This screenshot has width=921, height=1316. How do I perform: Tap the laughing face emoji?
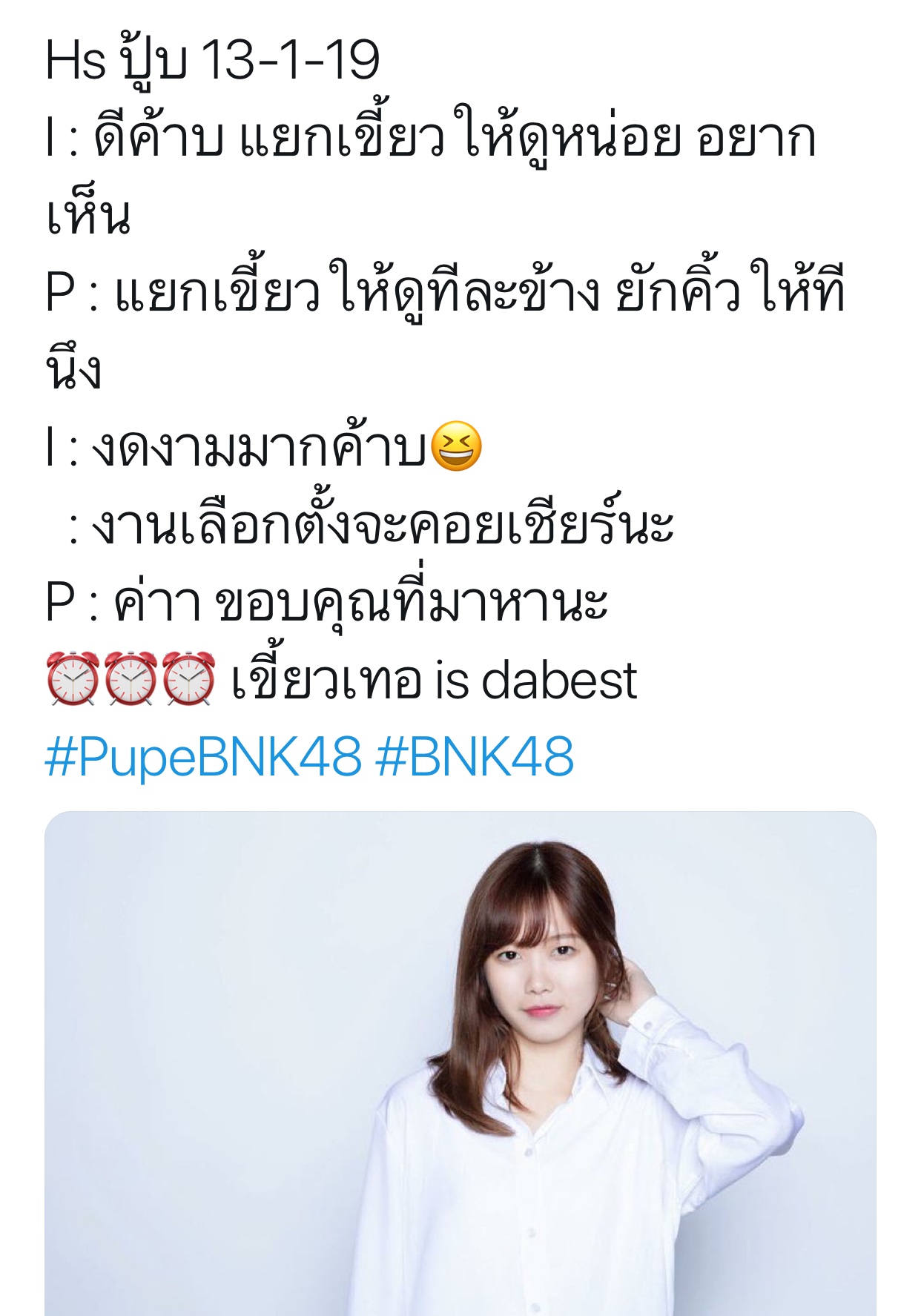point(456,446)
